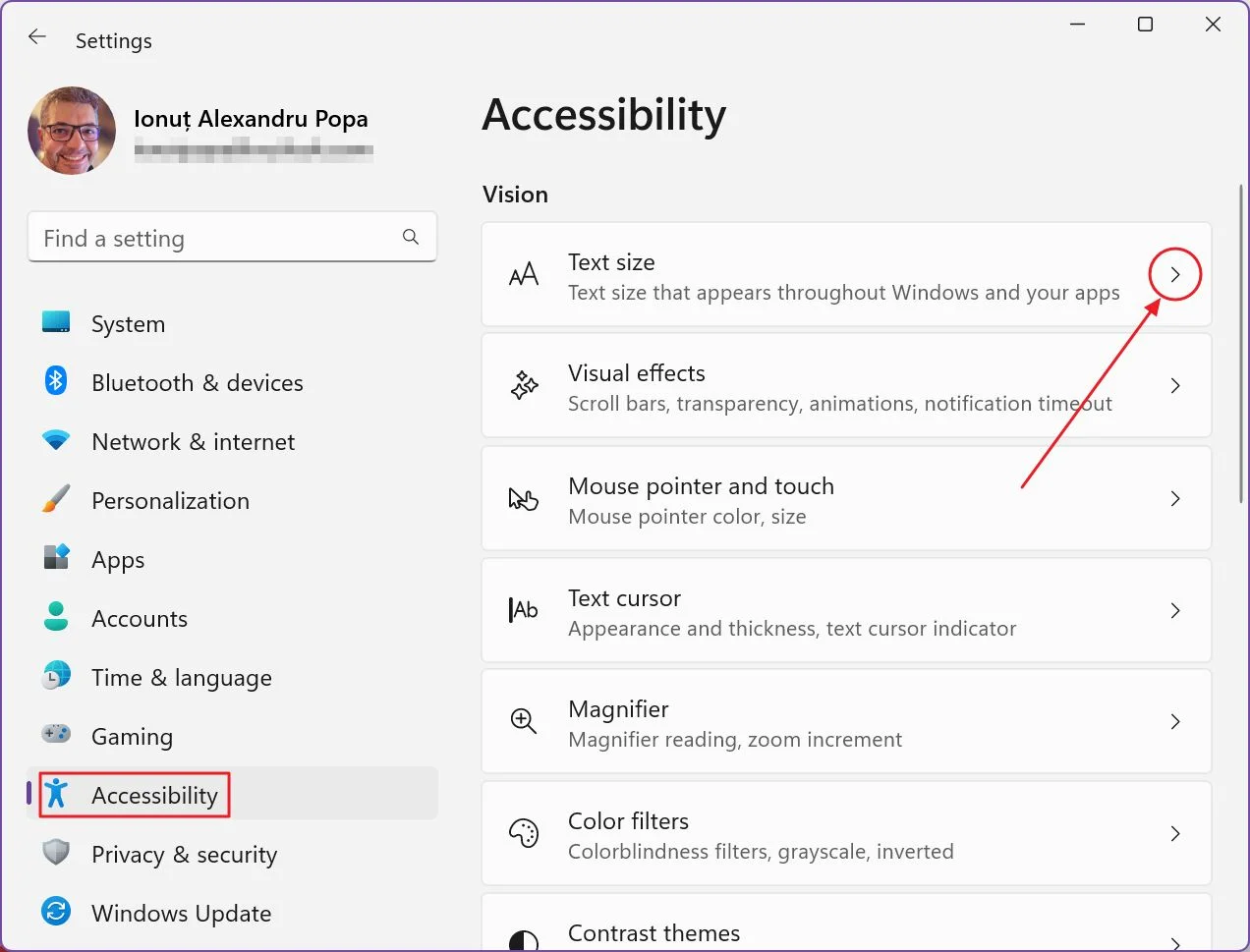1250x952 pixels.
Task: Click the Bluetooth icon in sidebar
Action: (x=56, y=380)
